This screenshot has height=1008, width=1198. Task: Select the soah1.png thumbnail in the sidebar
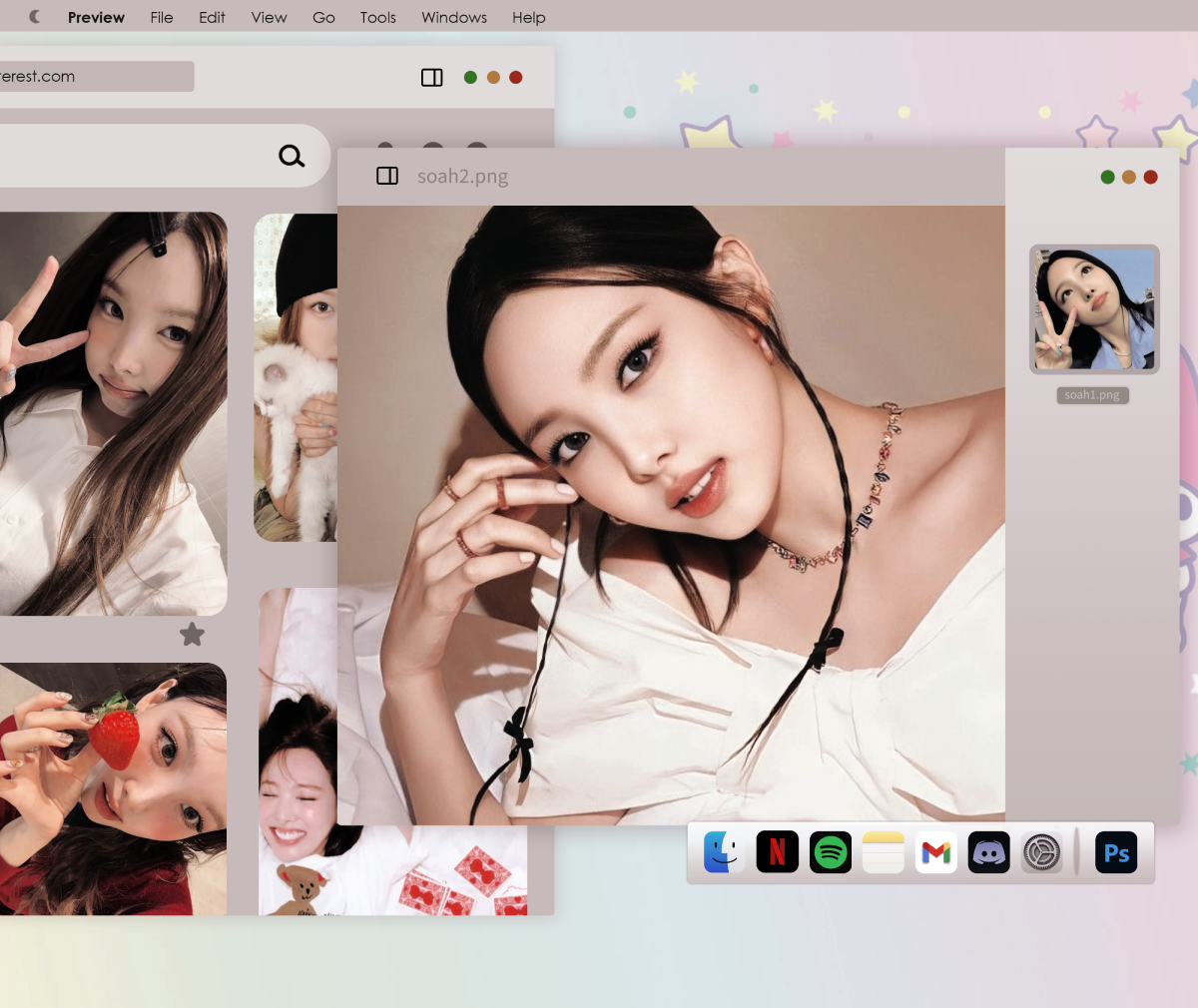(1094, 309)
